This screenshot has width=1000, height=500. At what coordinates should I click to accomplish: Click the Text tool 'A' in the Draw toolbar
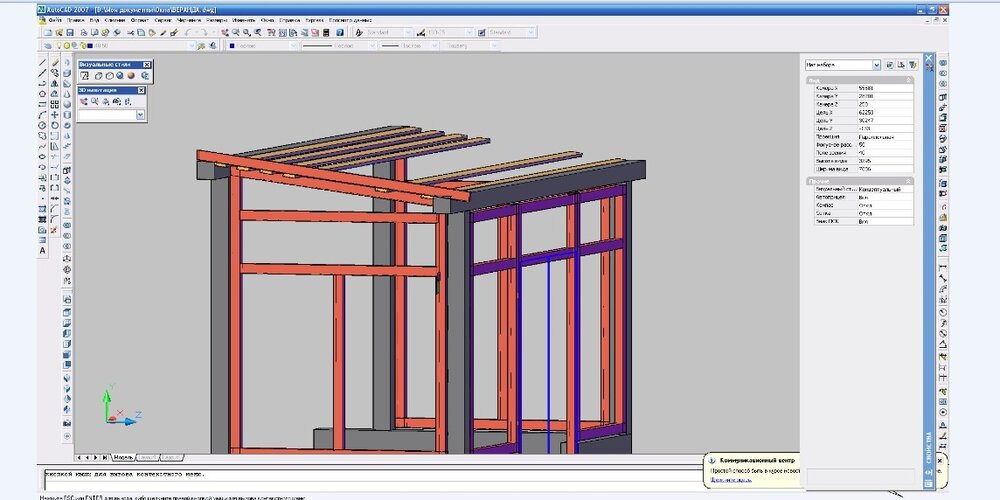tap(42, 250)
